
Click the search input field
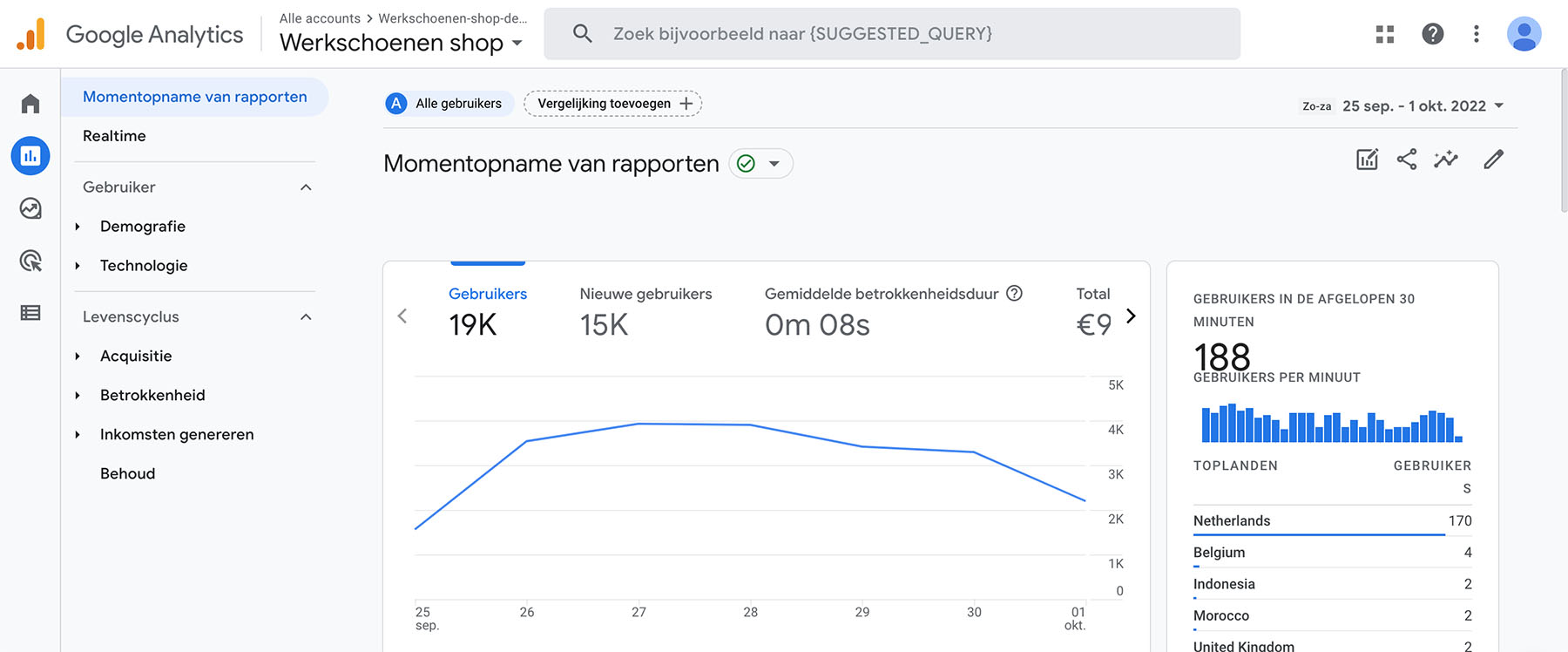pos(892,34)
